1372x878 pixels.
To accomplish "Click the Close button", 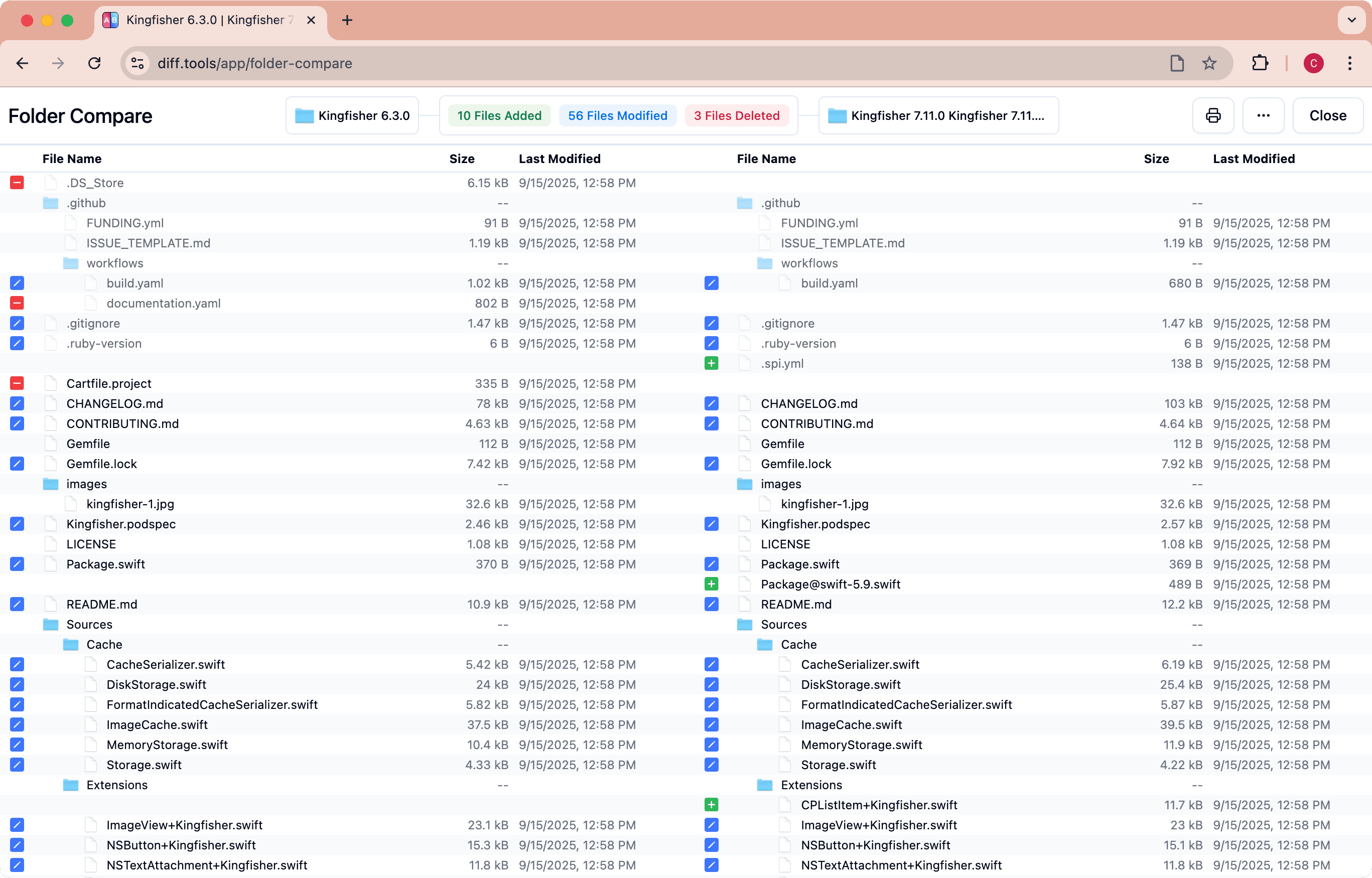I will 1328,115.
